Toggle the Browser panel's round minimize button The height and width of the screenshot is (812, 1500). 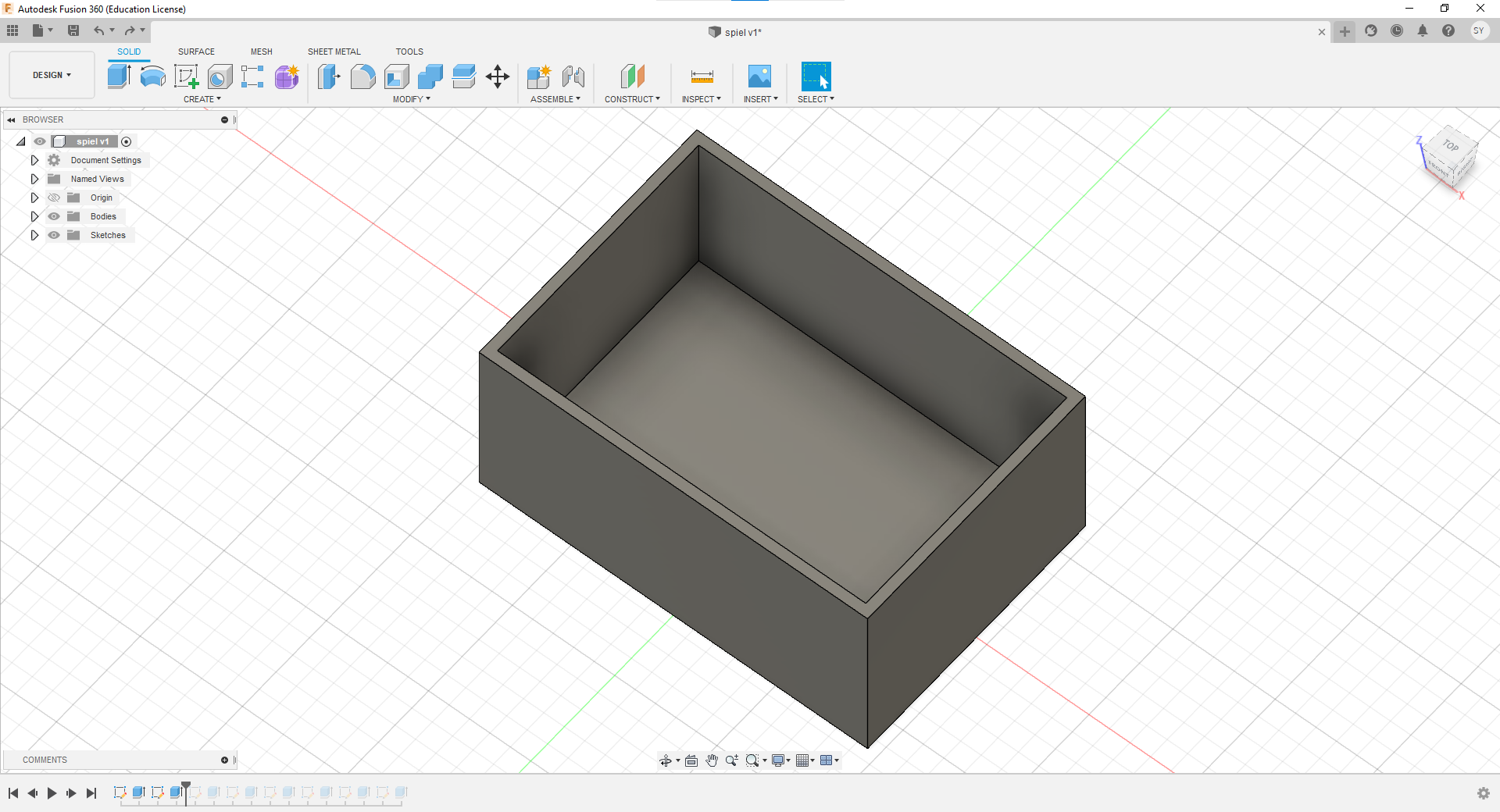click(x=224, y=119)
